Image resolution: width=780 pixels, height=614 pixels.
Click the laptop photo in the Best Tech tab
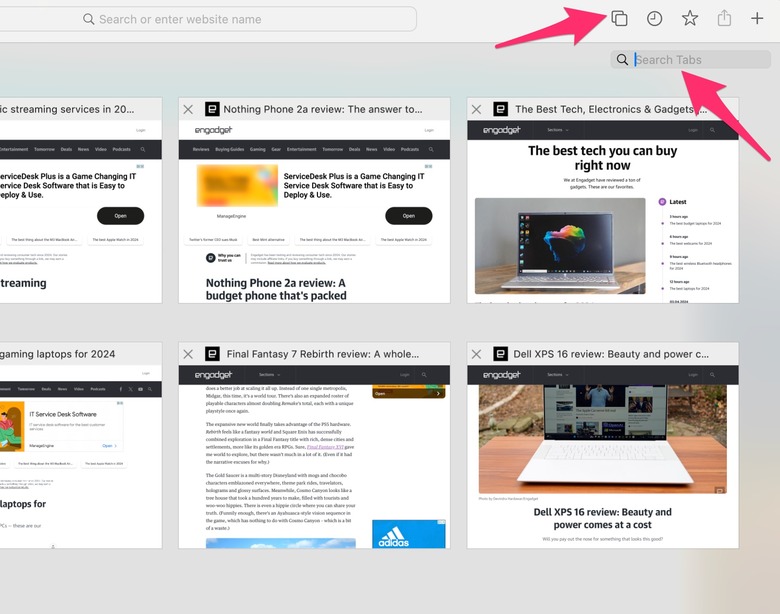tap(560, 246)
